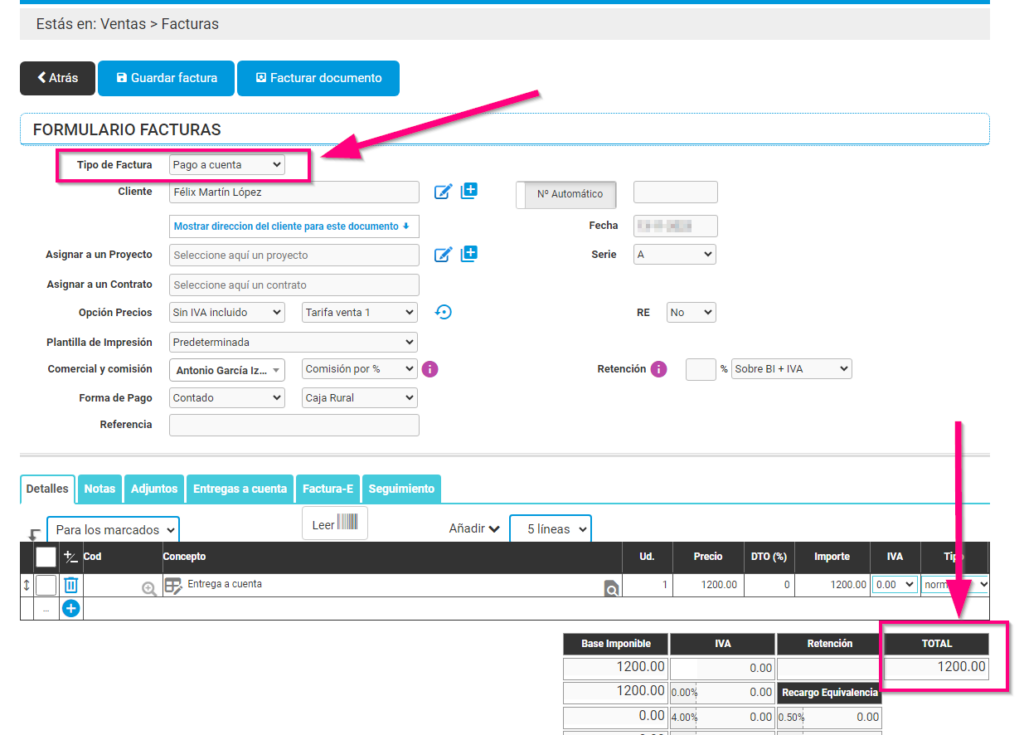
Task: Expand the Forma de Pago Contado dropdown
Action: click(x=227, y=398)
